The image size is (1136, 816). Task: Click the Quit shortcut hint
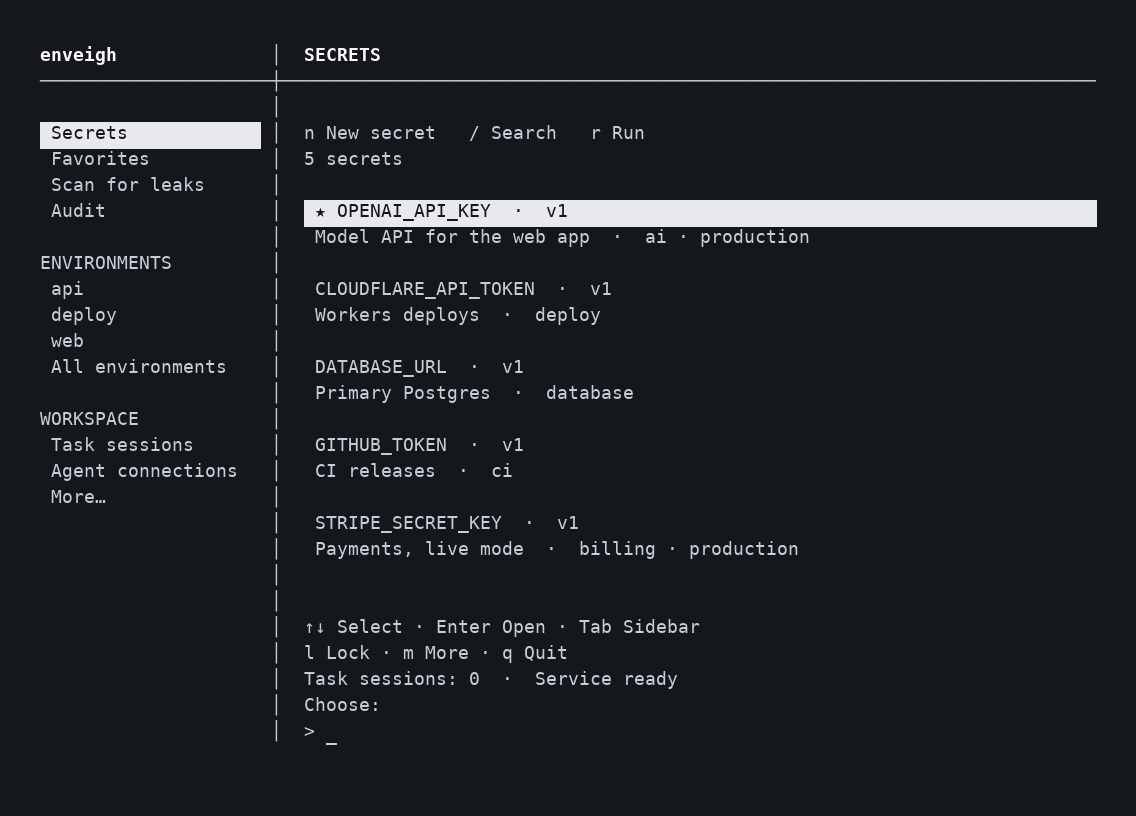point(535,654)
